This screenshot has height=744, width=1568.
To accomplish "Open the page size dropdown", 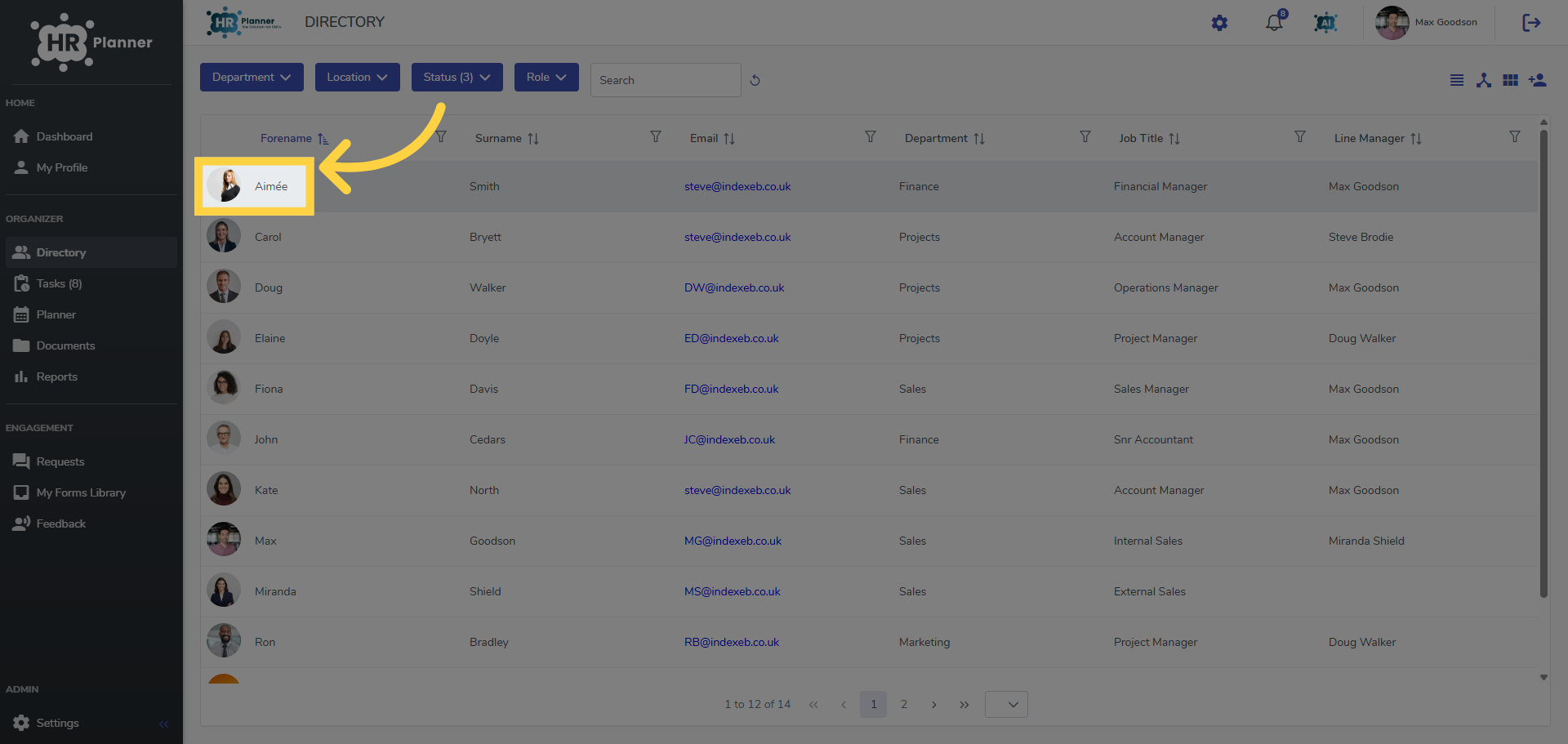I will point(1006,704).
